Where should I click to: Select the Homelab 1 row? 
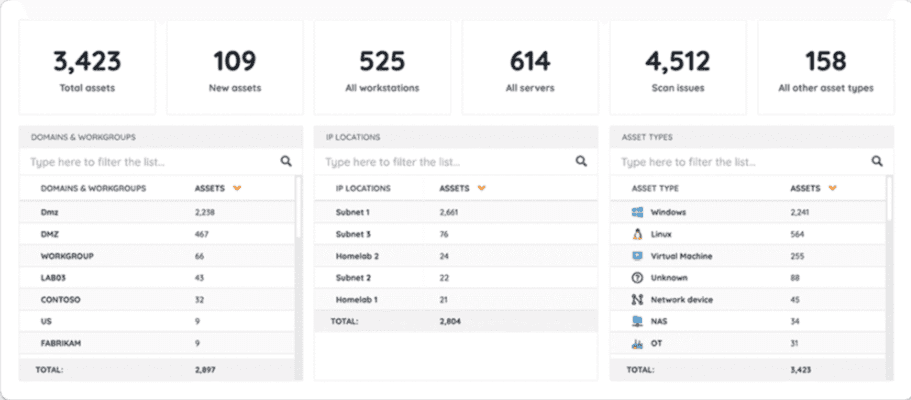456,300
